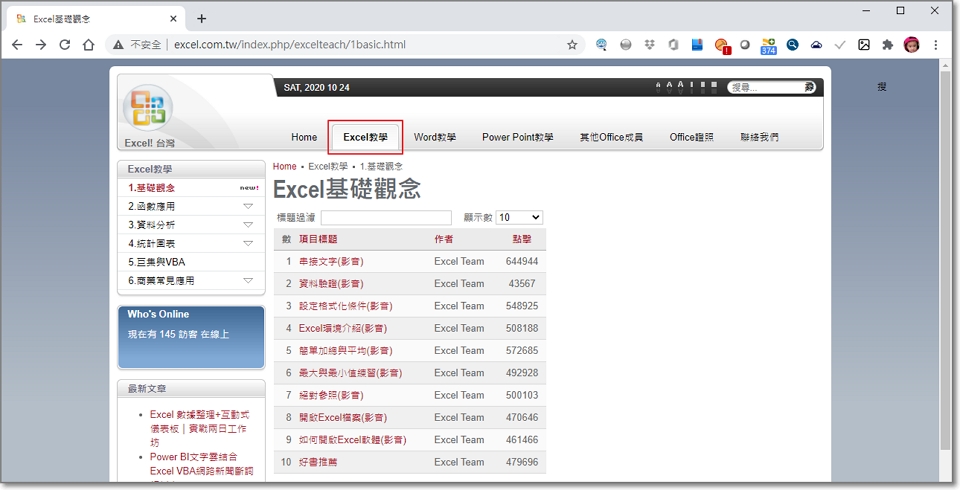This screenshot has width=960, height=490.
Task: Open sidebar link 5.巨集與VBA
Action: (x=156, y=262)
